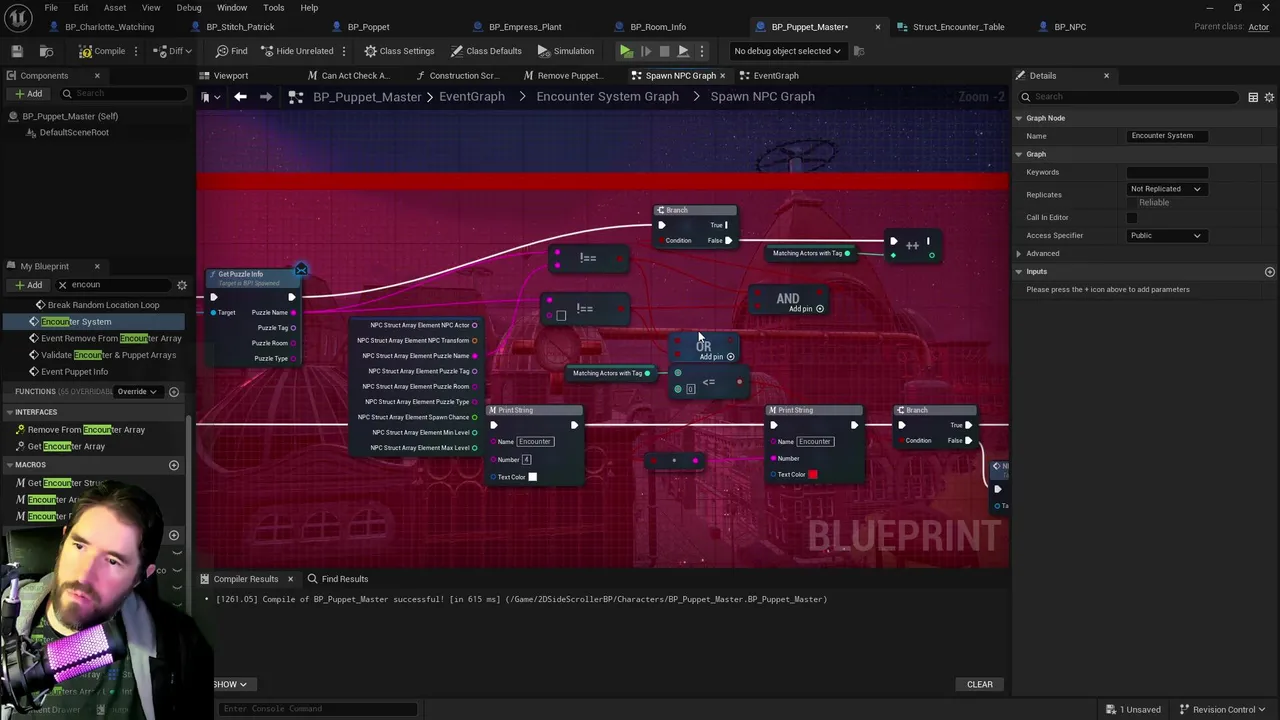Screen dimensions: 1280x720
Task: Click the eject from player button
Action: pos(683,51)
